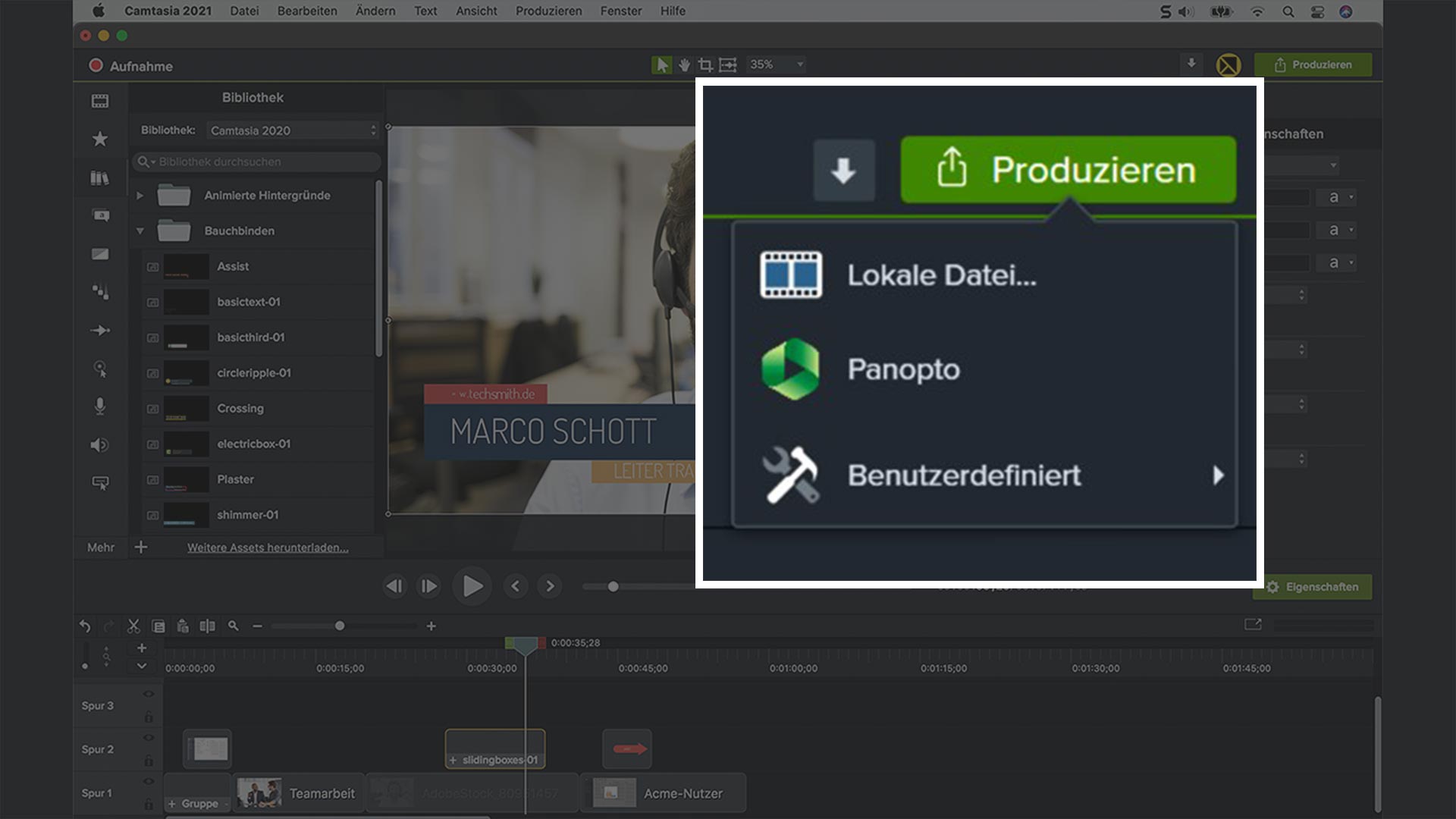Open the Media Bin filmstrip sidebar icon
Image resolution: width=1456 pixels, height=819 pixels.
[100, 101]
